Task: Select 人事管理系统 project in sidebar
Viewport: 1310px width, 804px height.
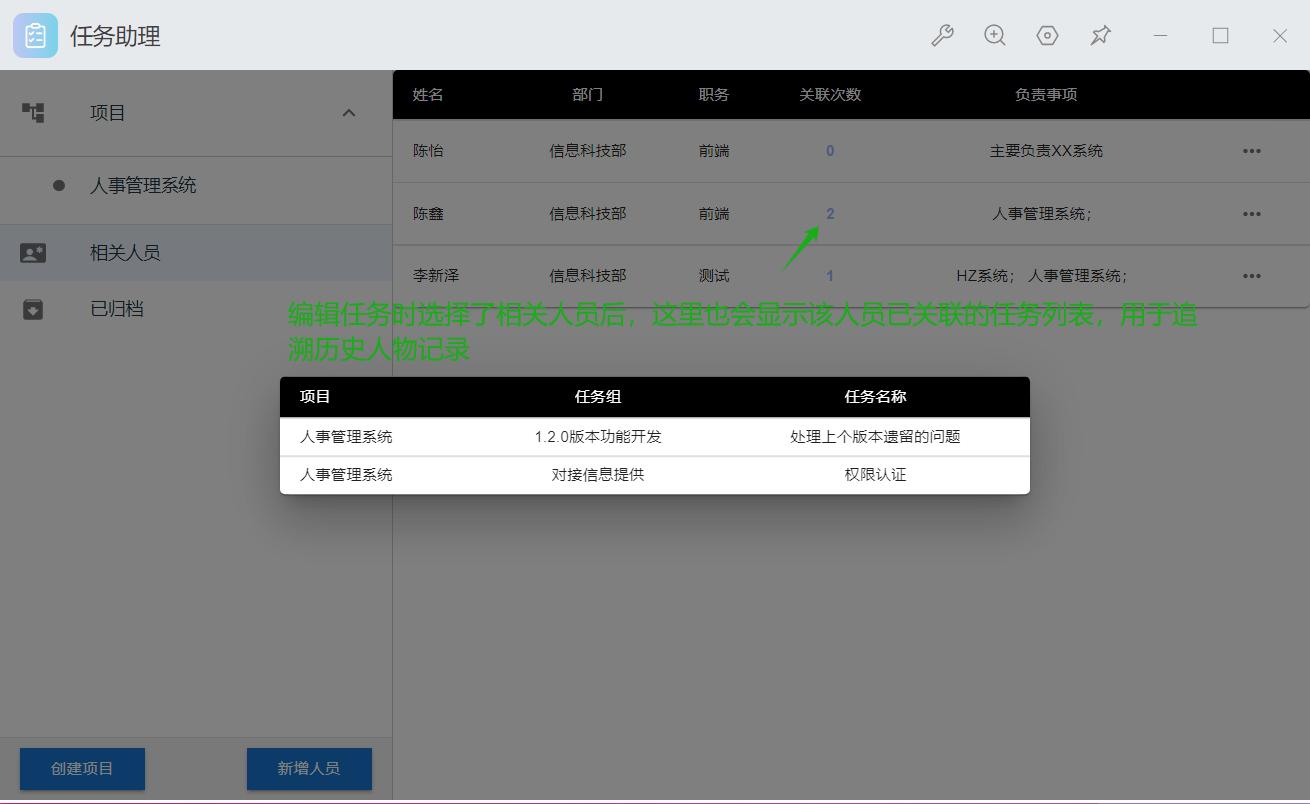Action: 143,185
